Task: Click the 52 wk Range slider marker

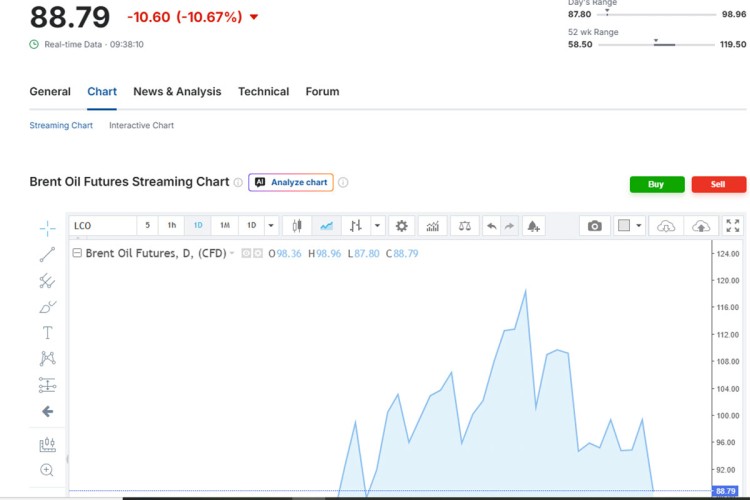Action: point(656,41)
